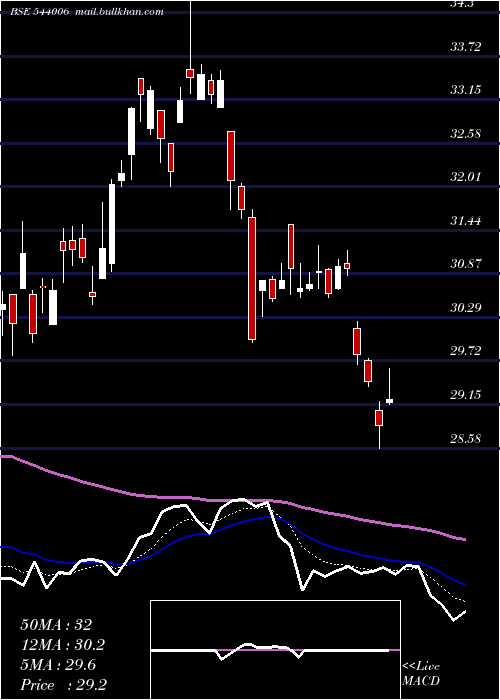
Task: Click the 30.87 price axis label
Action: (x=466, y=264)
